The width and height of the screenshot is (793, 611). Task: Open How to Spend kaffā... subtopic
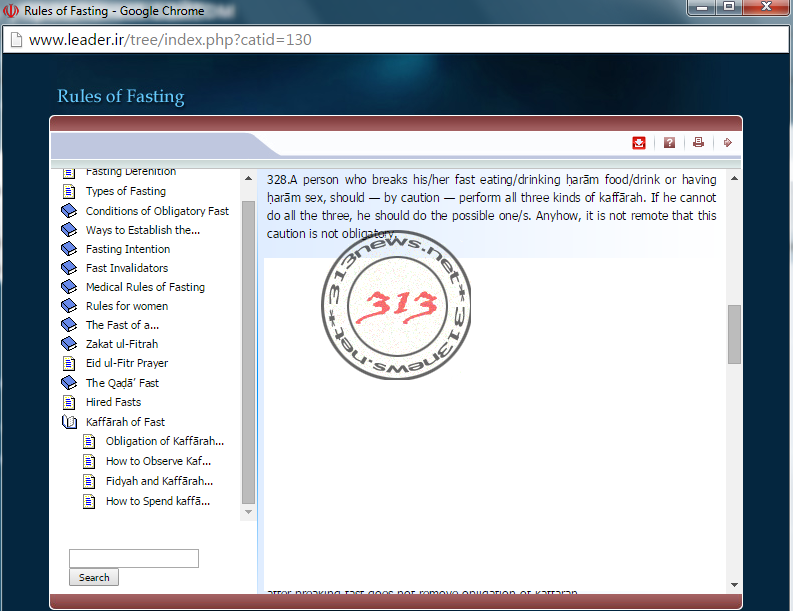click(x=157, y=501)
